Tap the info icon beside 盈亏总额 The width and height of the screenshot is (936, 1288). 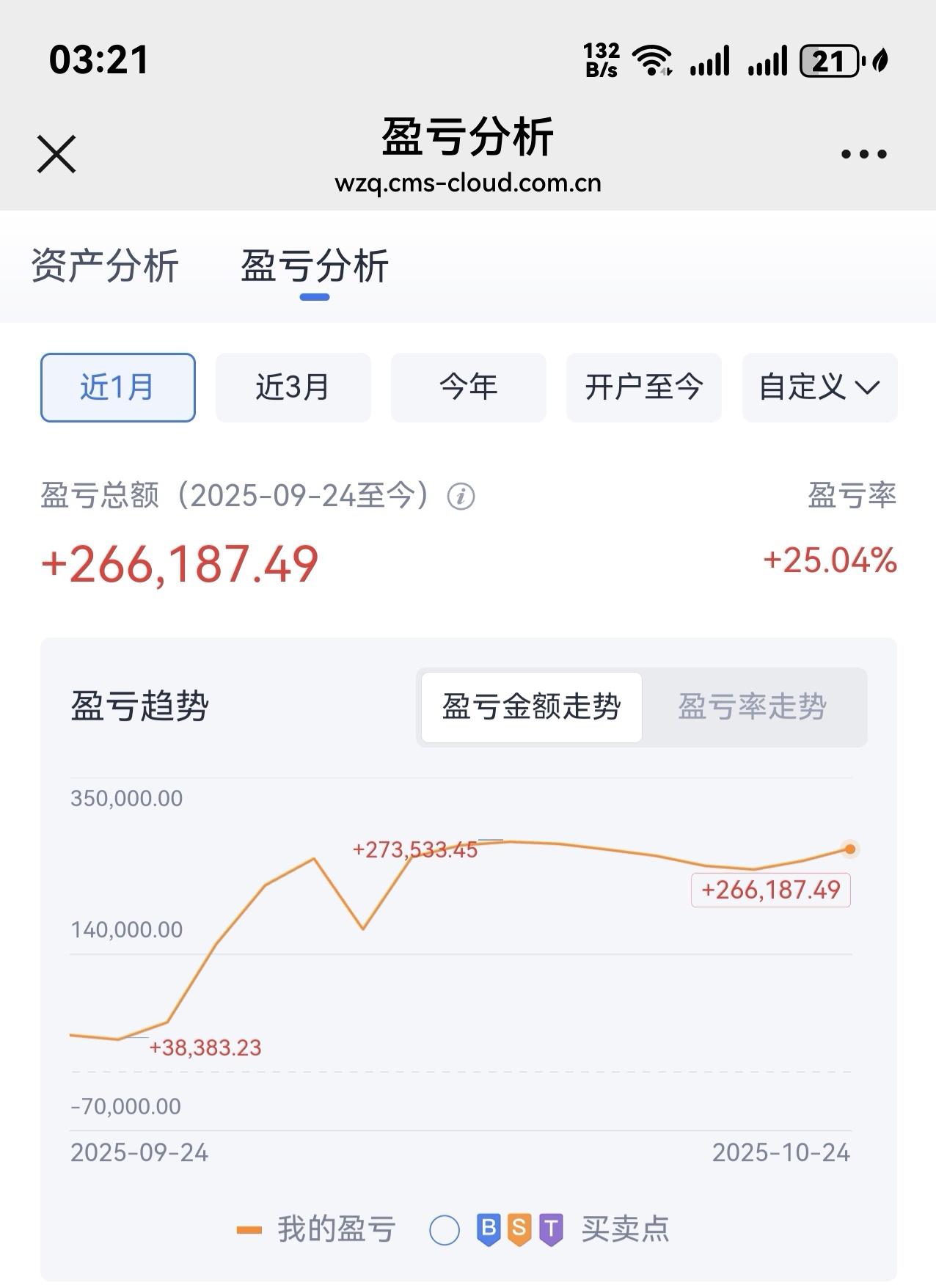[x=461, y=497]
